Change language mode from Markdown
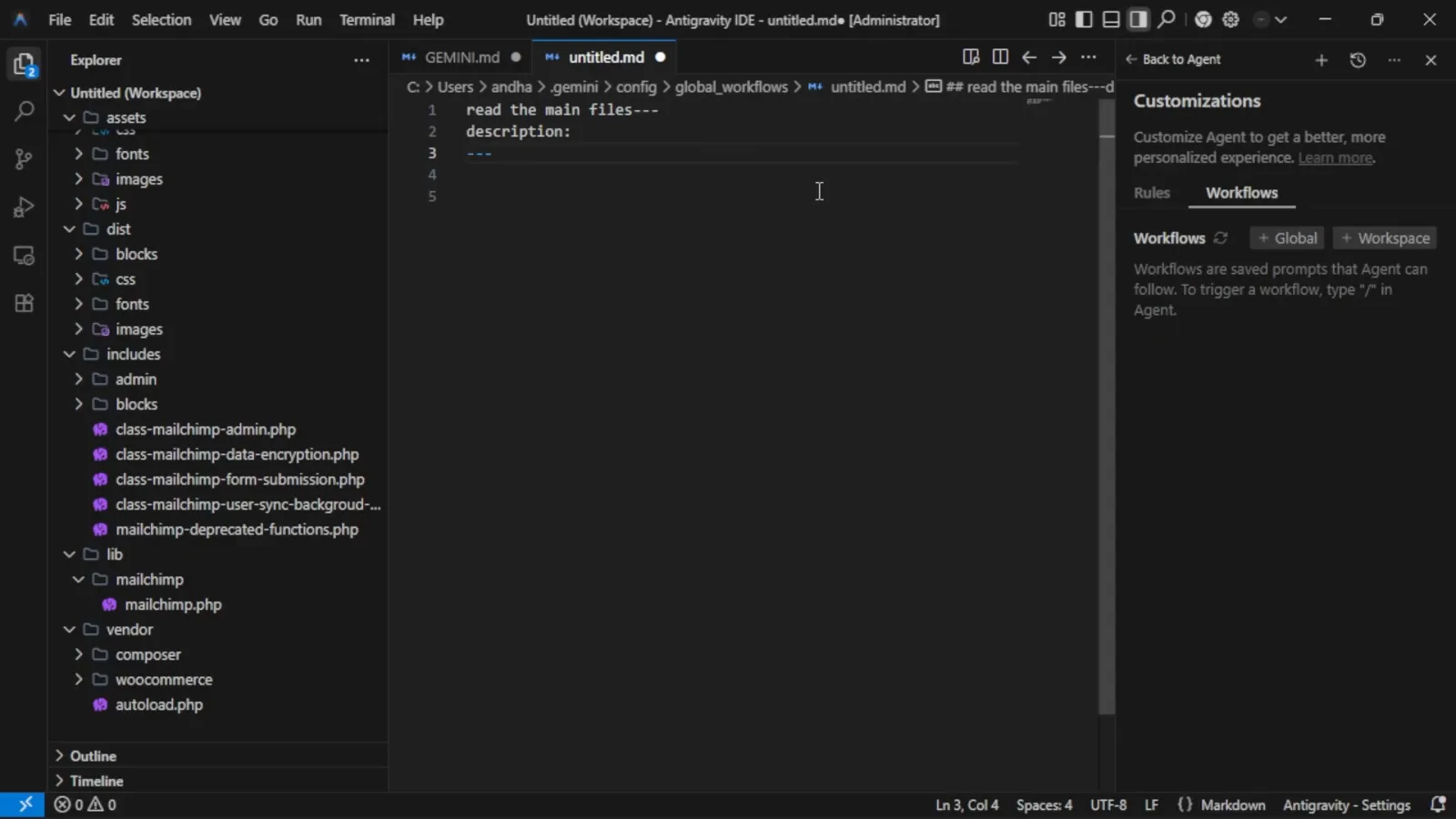1456x819 pixels. (x=1232, y=804)
